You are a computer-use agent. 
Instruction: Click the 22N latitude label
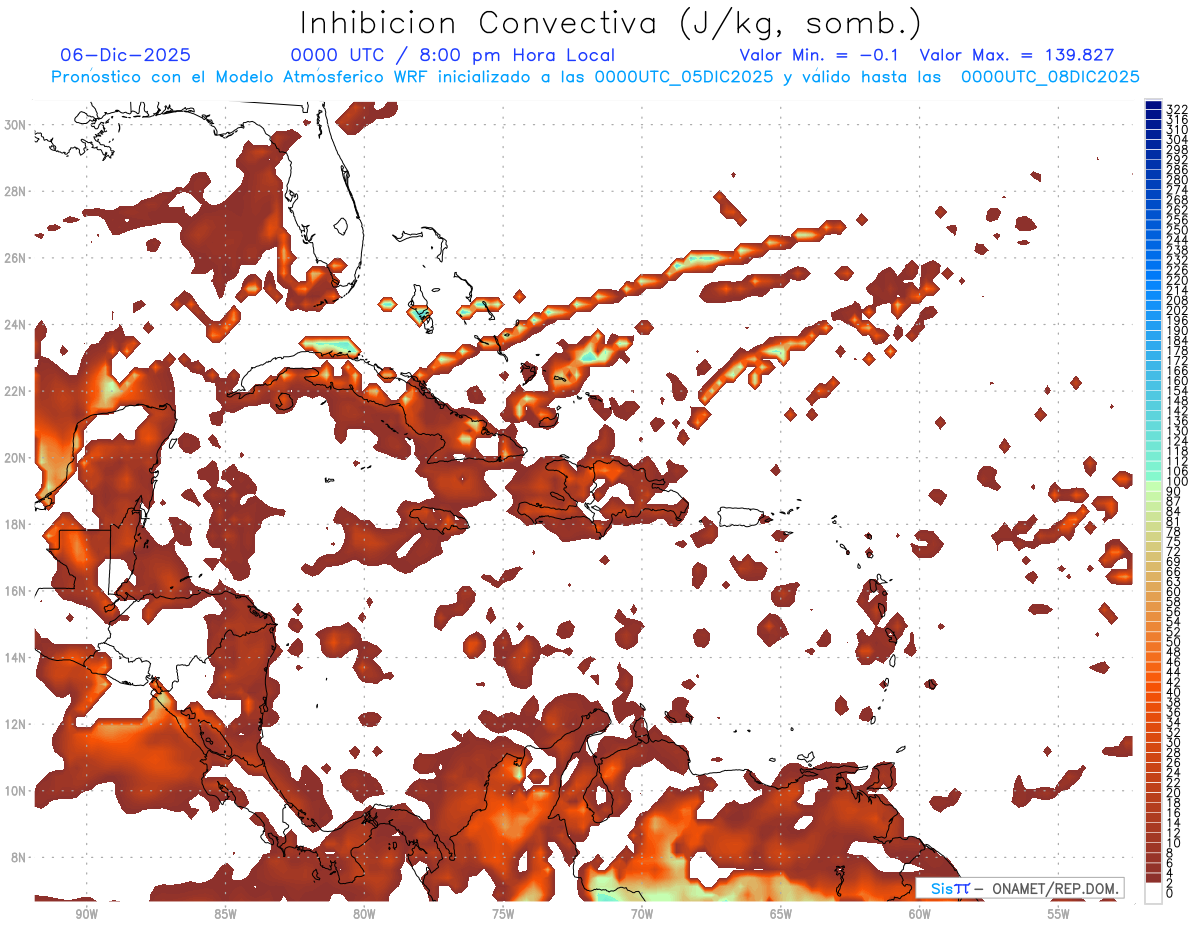tap(17, 391)
